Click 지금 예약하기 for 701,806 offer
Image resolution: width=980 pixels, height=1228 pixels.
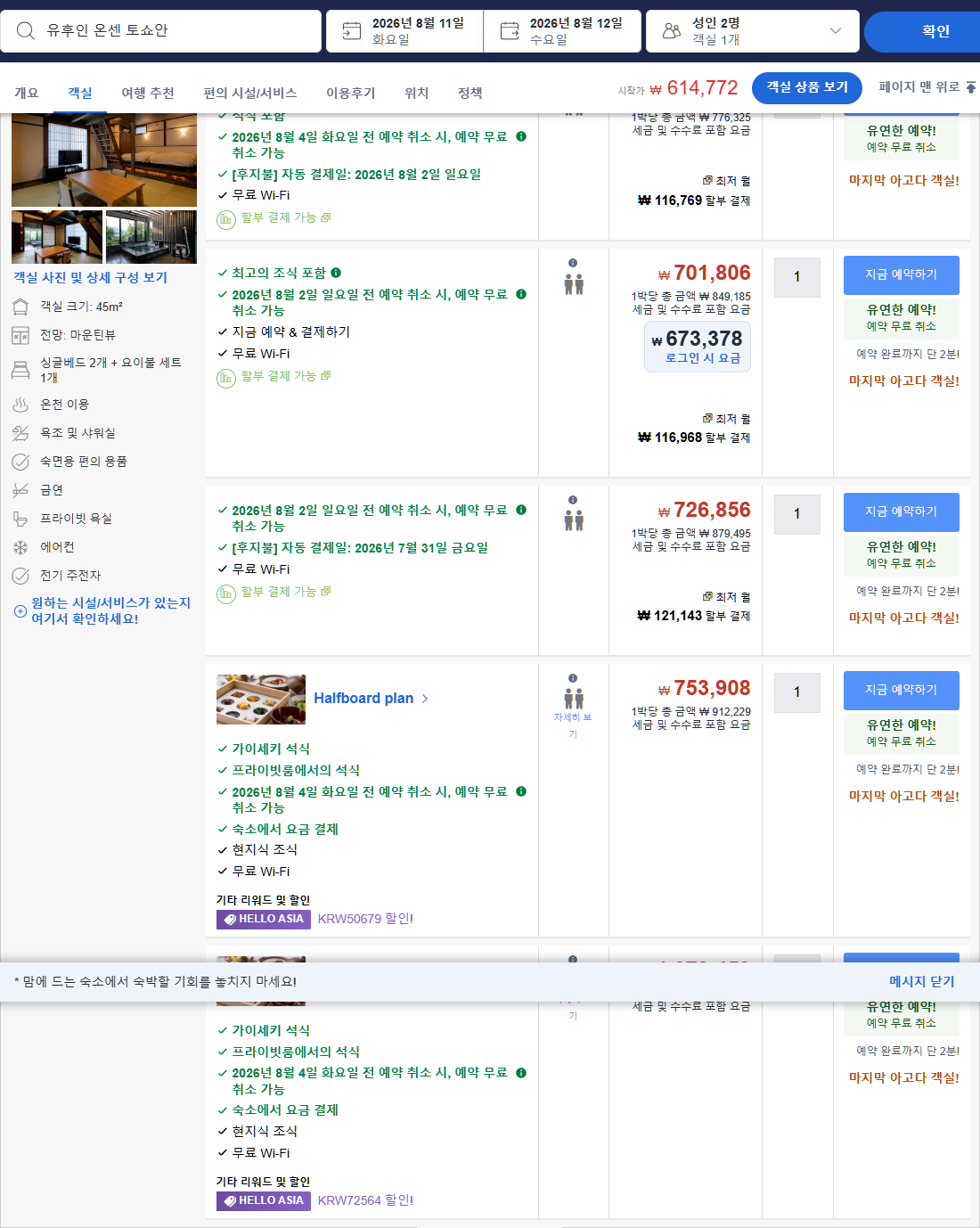(902, 275)
